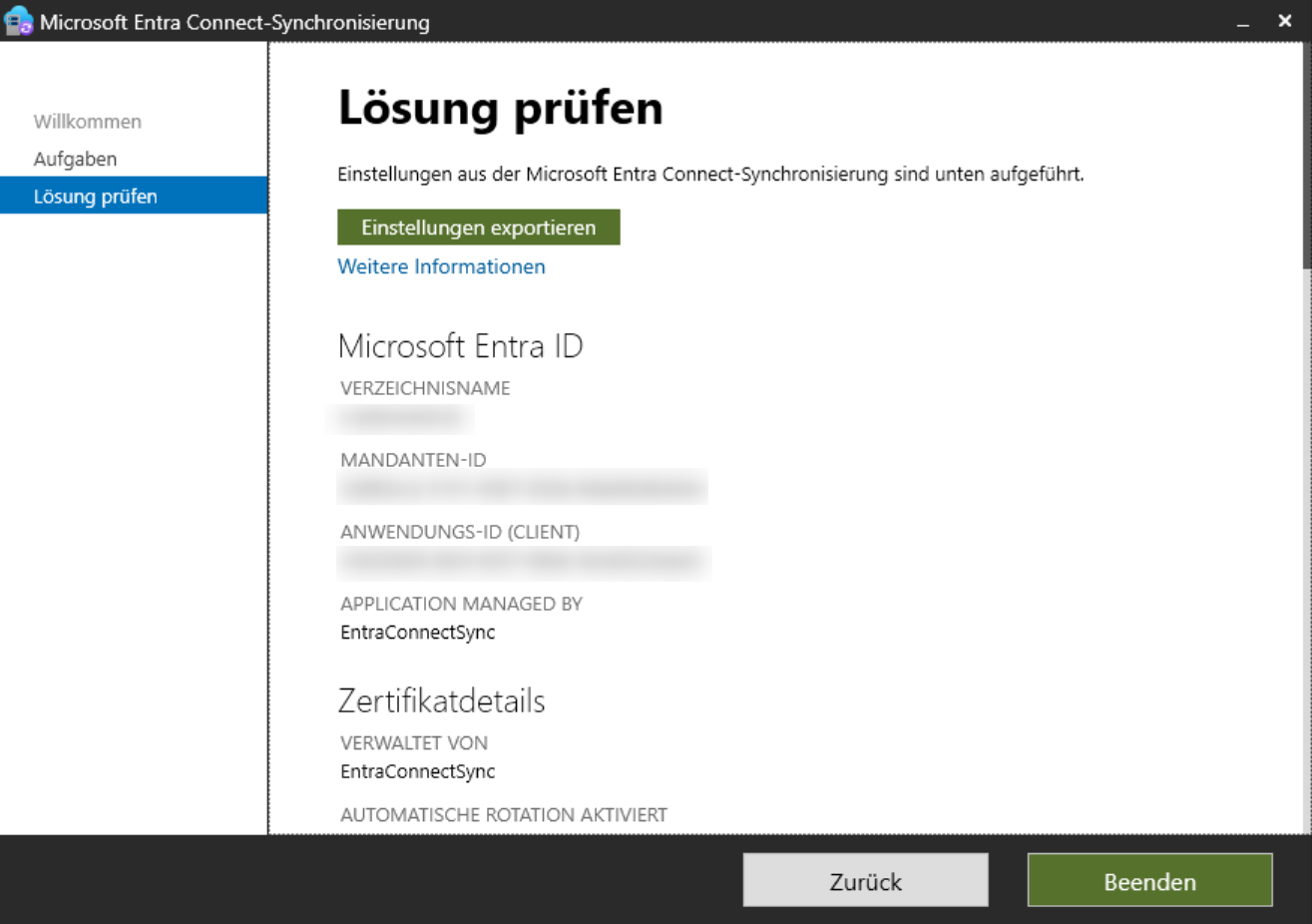Image resolution: width=1312 pixels, height=924 pixels.
Task: Select the Lösung prüfen sidebar item
Action: click(134, 196)
